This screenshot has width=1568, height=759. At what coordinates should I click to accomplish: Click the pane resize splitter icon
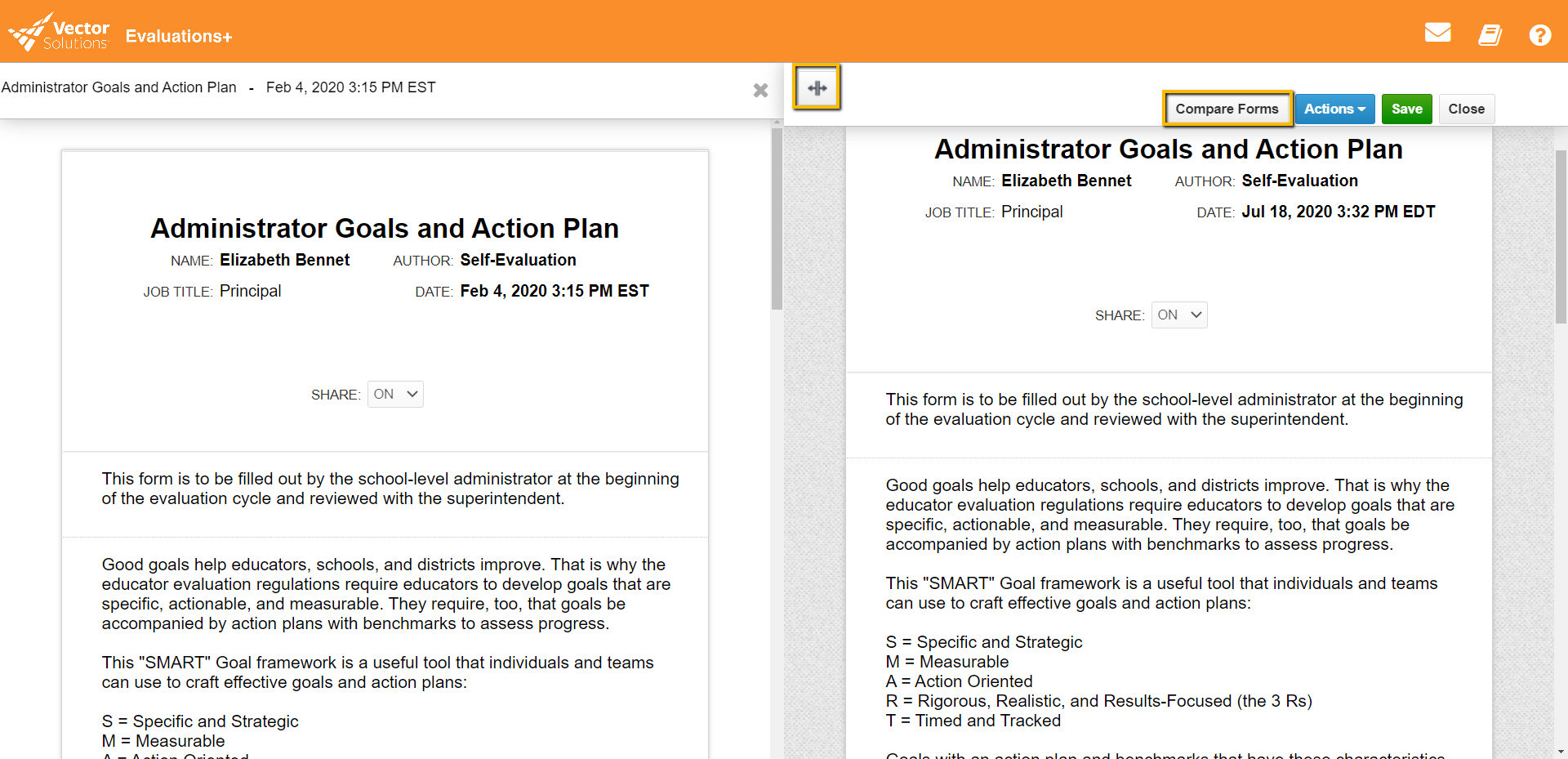tap(817, 86)
